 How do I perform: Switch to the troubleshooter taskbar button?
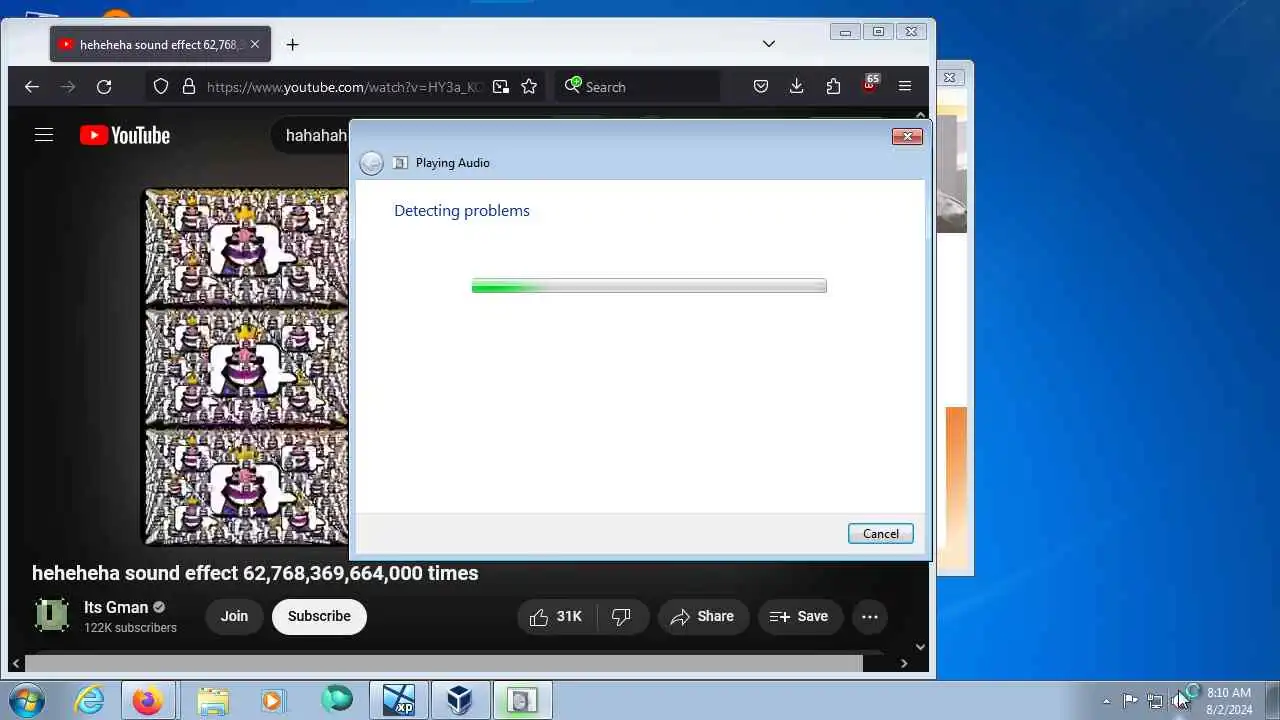521,700
